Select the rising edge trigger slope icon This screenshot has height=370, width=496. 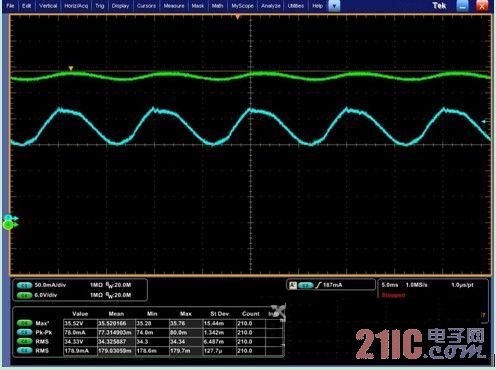[318, 285]
